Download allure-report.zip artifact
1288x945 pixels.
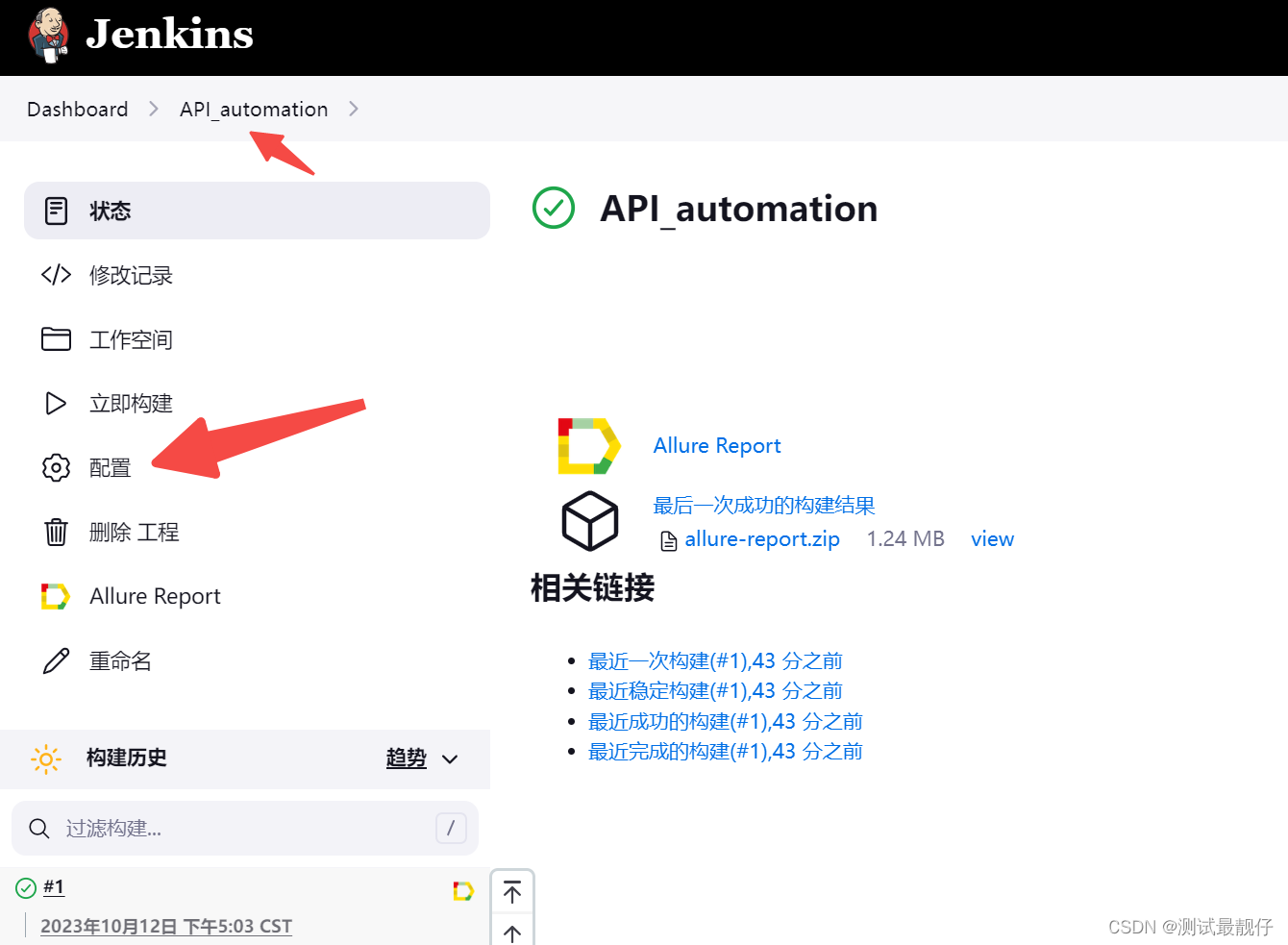tap(762, 539)
